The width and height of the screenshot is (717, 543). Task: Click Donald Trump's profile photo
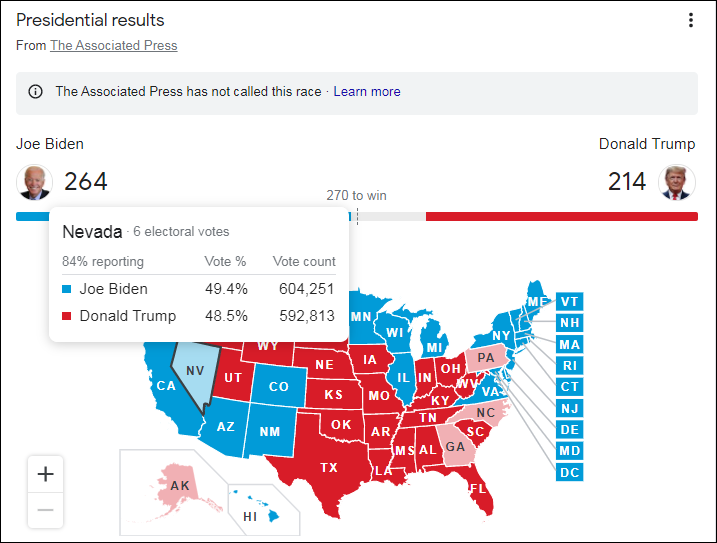(677, 182)
